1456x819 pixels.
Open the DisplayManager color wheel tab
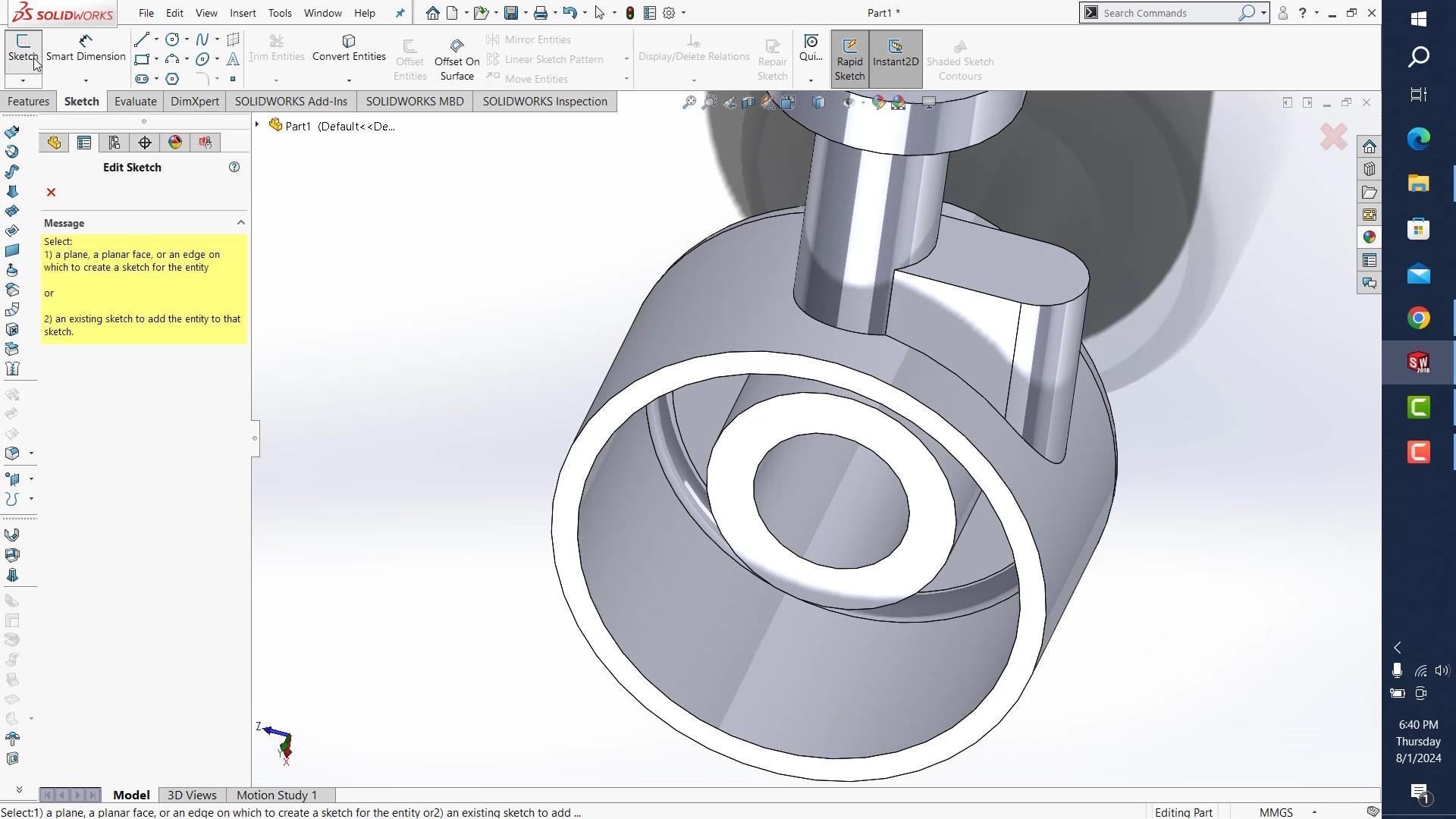(174, 142)
